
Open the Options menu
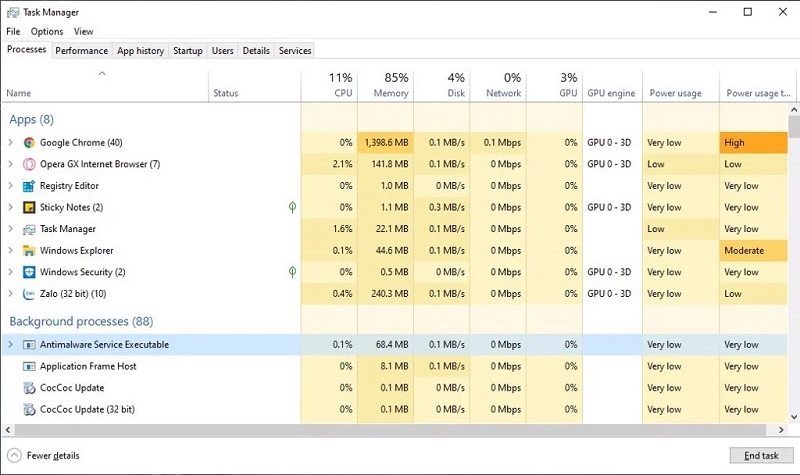(x=46, y=32)
